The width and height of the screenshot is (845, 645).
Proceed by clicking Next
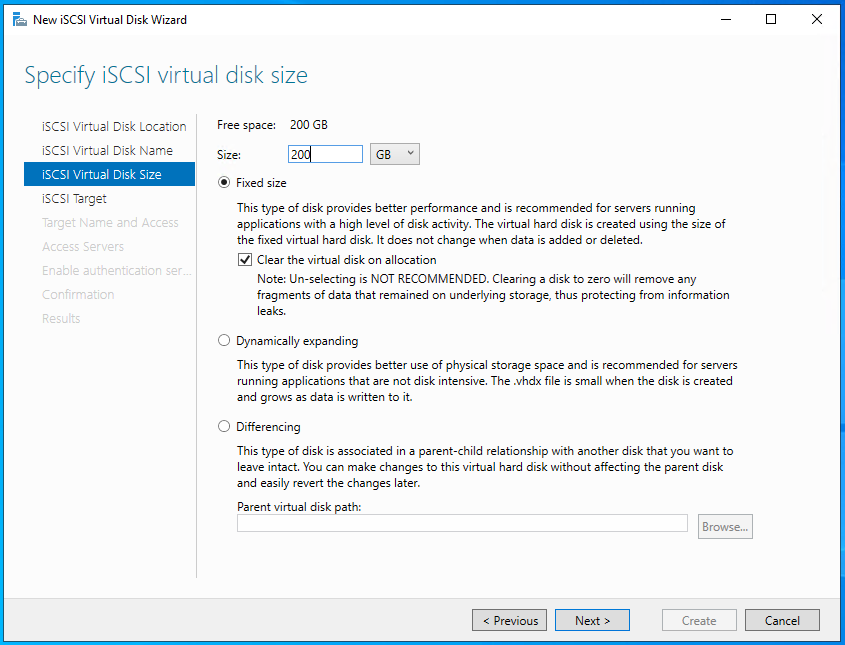tap(592, 620)
